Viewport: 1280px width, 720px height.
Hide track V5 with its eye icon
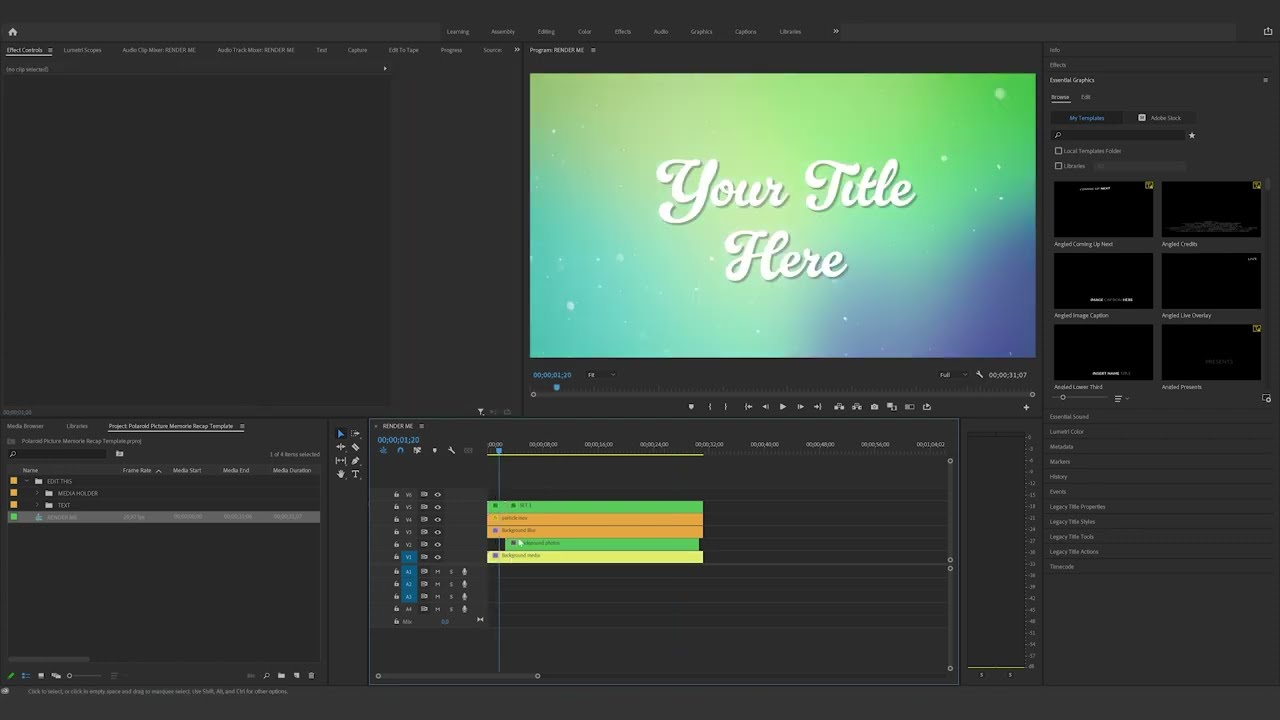click(x=437, y=507)
